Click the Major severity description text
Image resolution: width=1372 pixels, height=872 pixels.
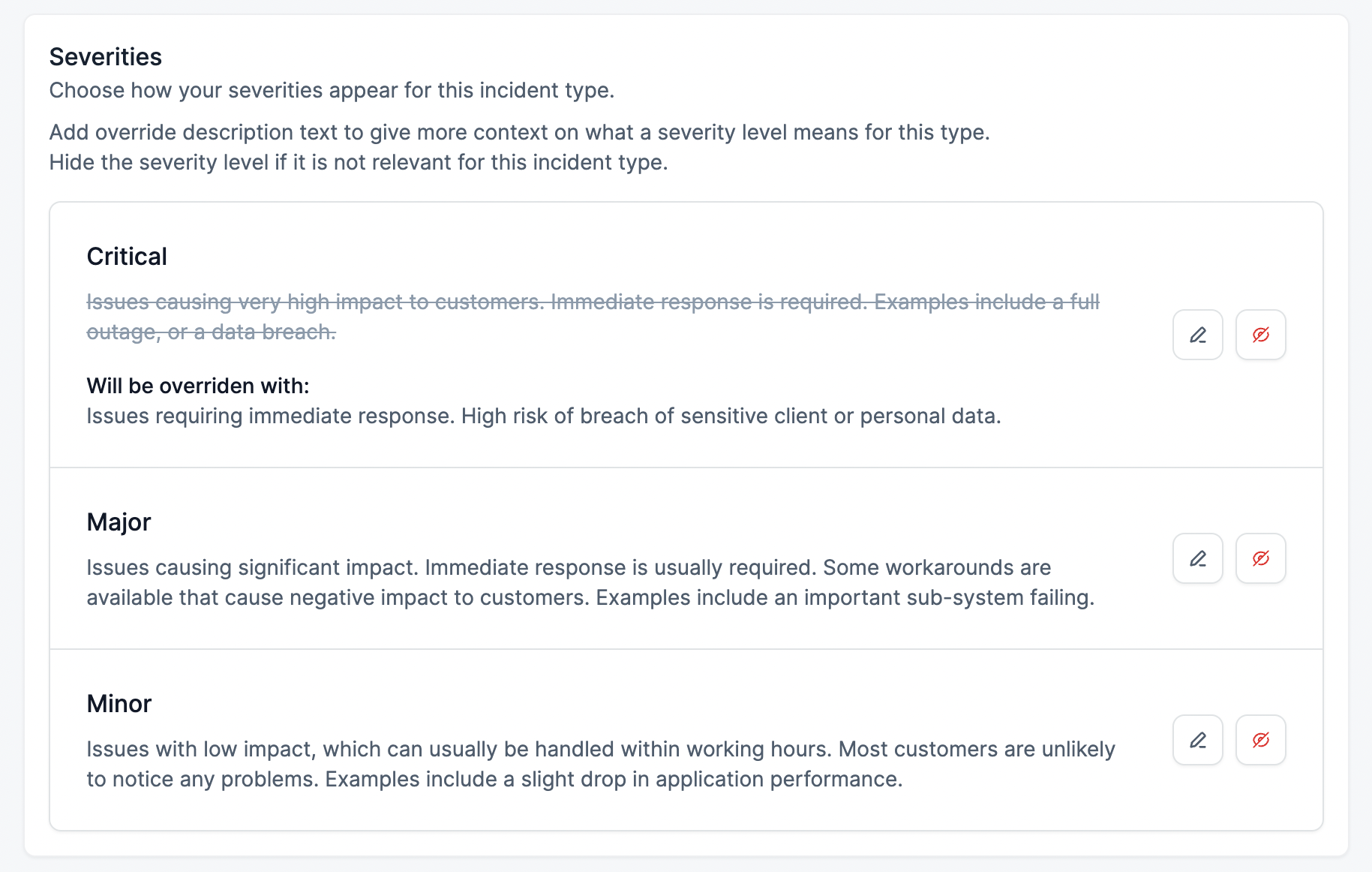(568, 568)
